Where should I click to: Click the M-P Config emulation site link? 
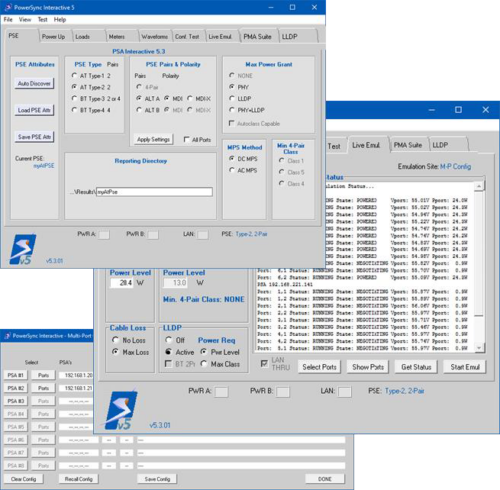point(455,166)
